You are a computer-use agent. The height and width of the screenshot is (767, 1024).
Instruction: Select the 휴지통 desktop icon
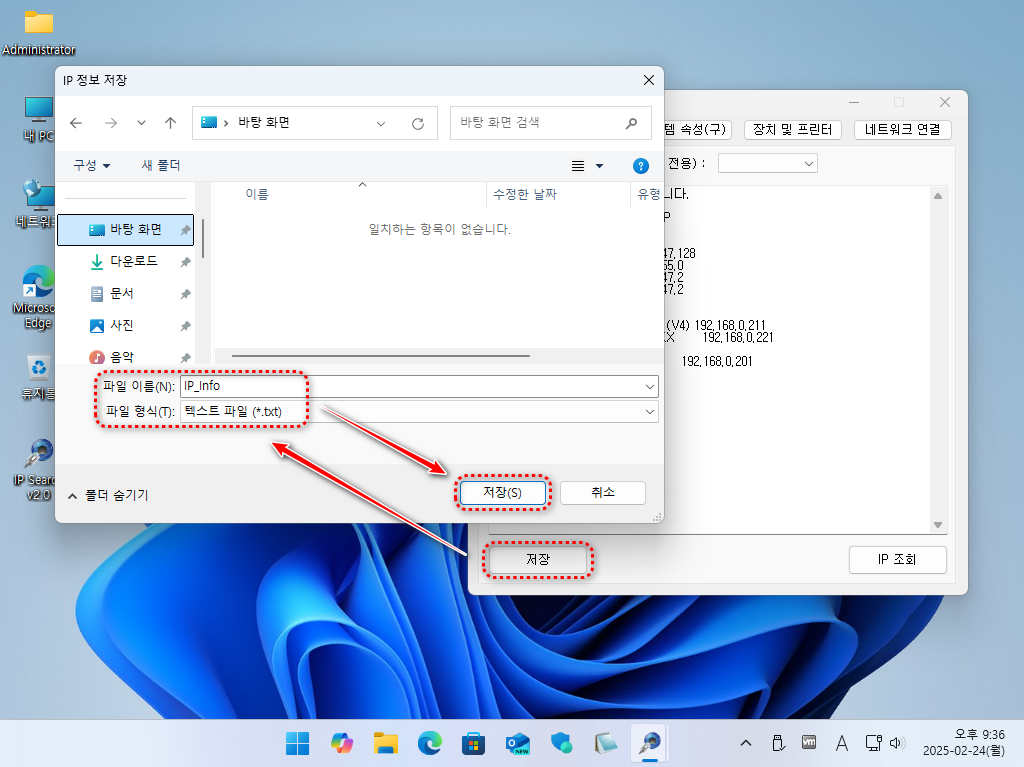click(x=39, y=376)
